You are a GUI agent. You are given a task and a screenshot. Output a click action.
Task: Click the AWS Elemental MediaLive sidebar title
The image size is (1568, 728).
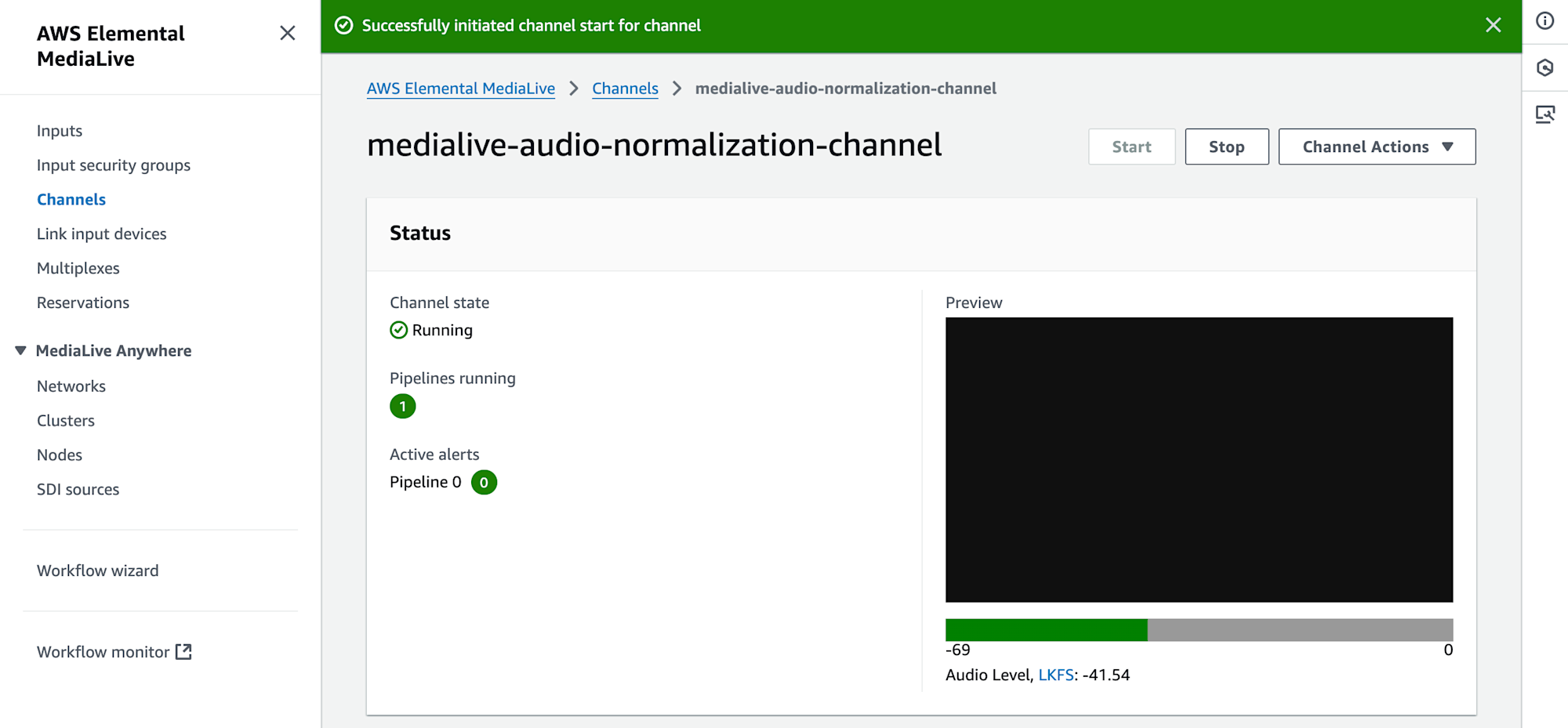click(111, 46)
